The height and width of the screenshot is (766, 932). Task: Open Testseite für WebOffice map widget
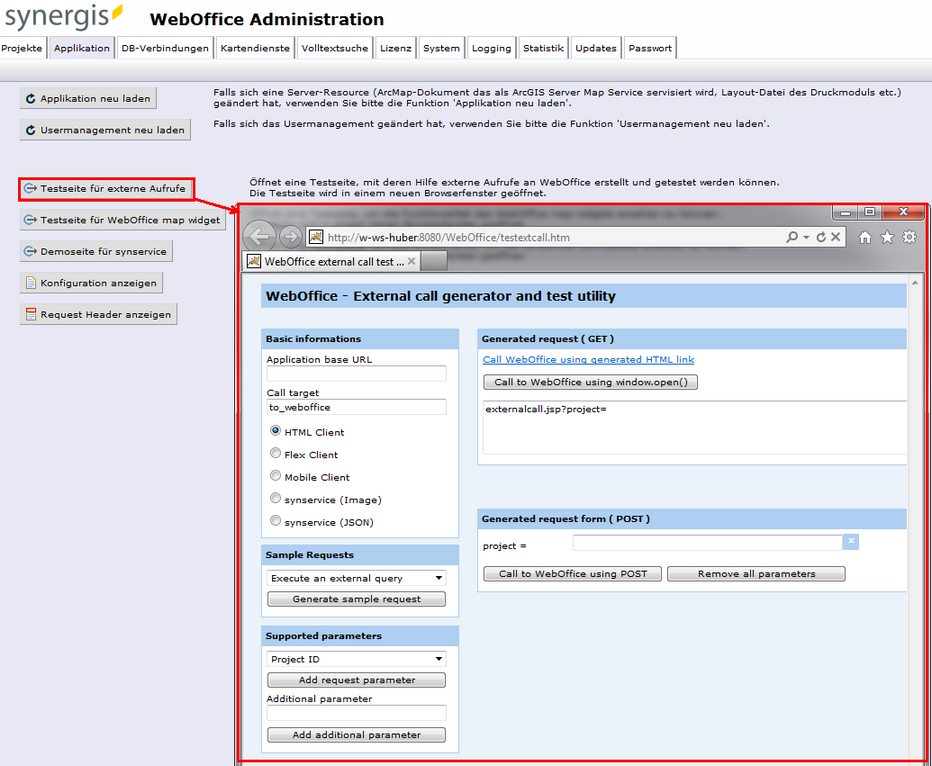tap(122, 220)
